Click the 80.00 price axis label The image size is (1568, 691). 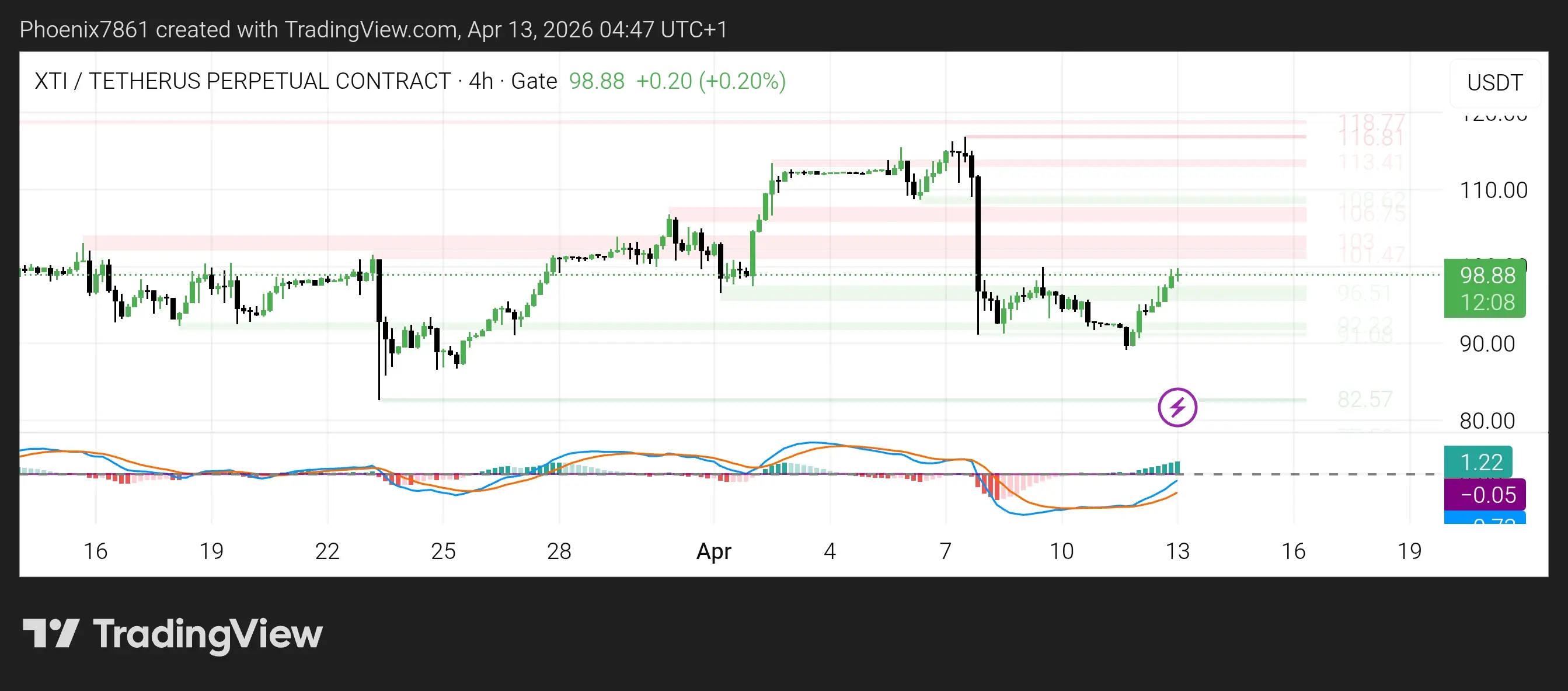[x=1487, y=421]
